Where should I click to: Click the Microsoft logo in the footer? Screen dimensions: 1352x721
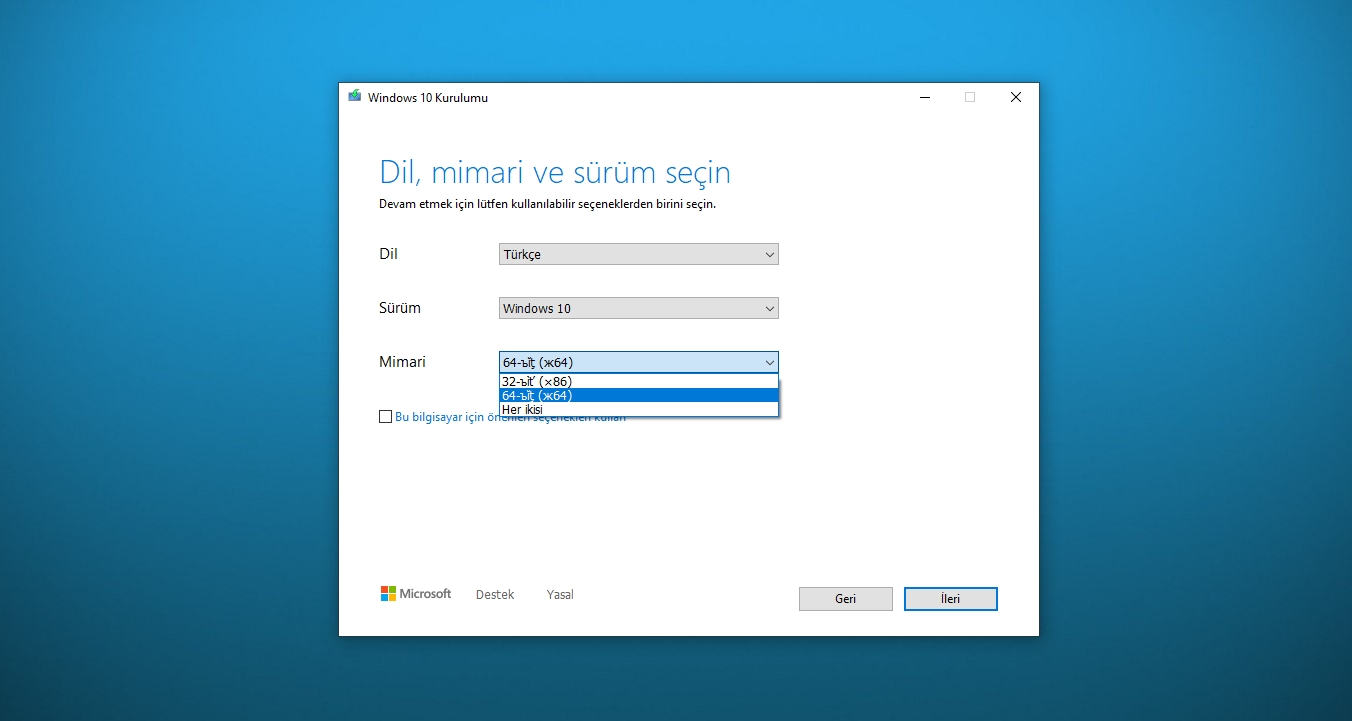coord(416,594)
